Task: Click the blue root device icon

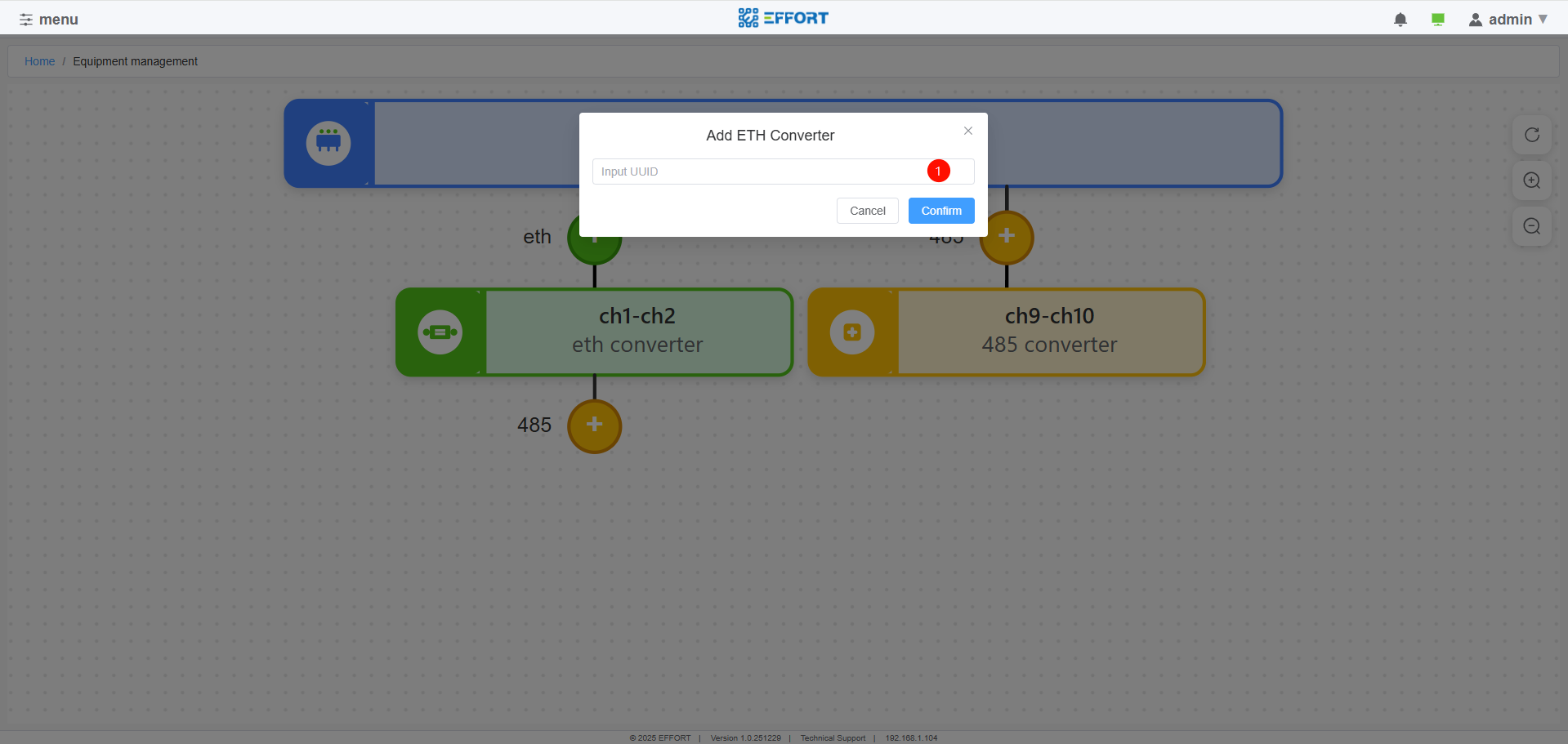Action: pos(328,144)
